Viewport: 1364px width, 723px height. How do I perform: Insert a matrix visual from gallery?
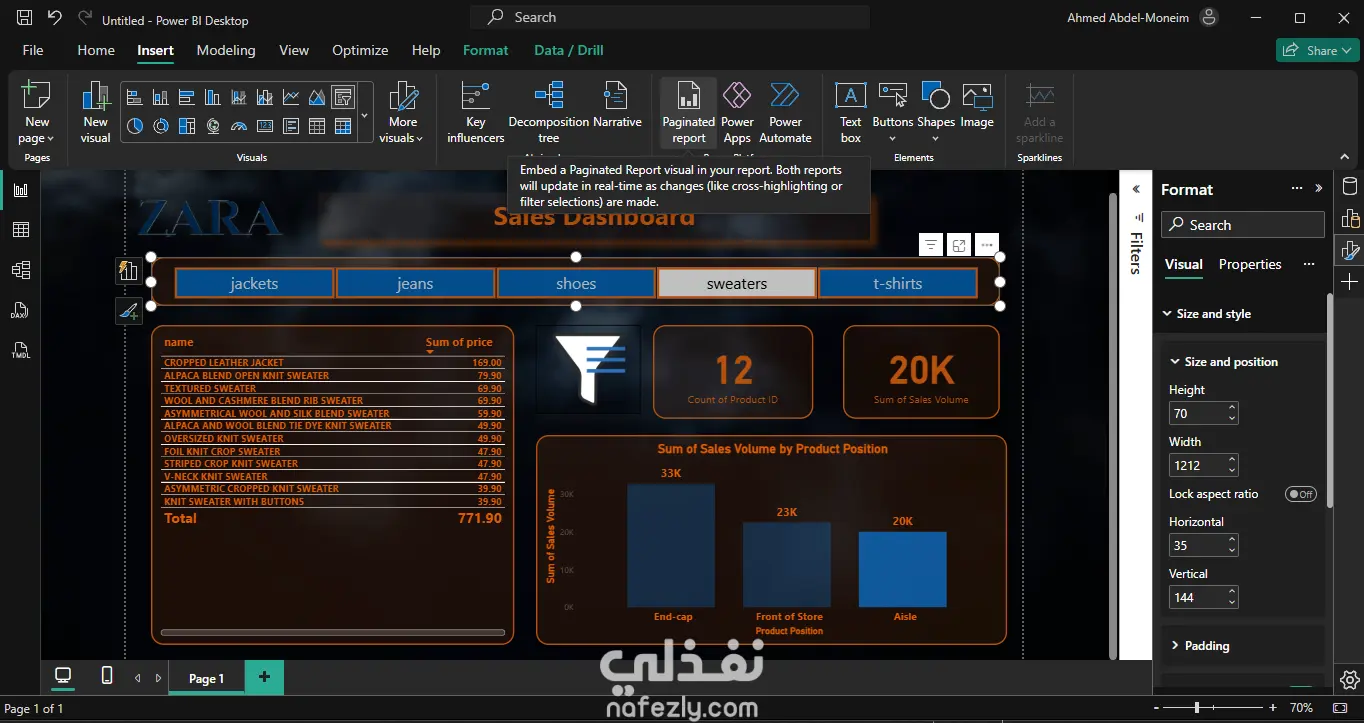point(343,126)
